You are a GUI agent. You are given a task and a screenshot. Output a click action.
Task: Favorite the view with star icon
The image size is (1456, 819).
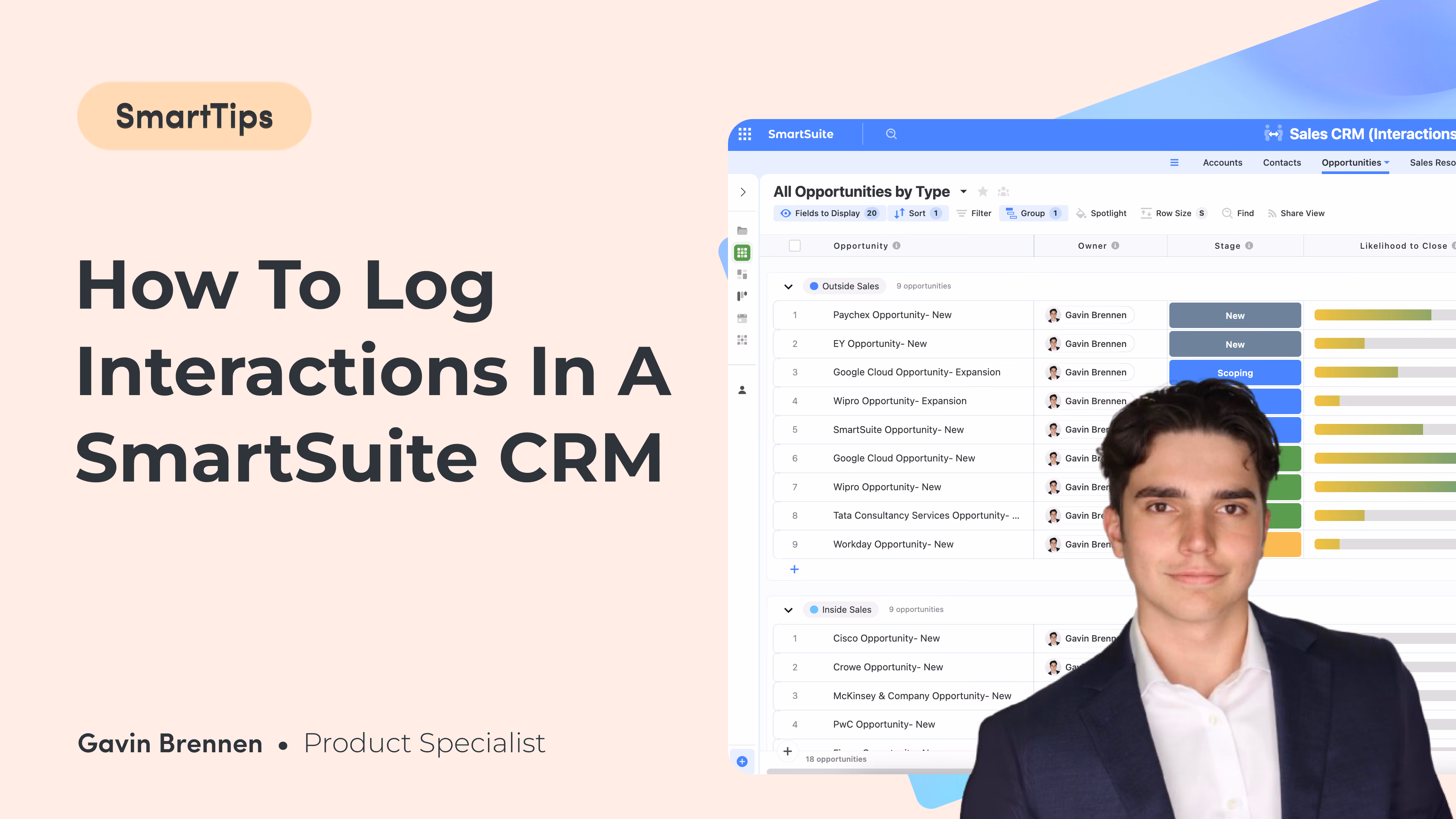pos(983,191)
